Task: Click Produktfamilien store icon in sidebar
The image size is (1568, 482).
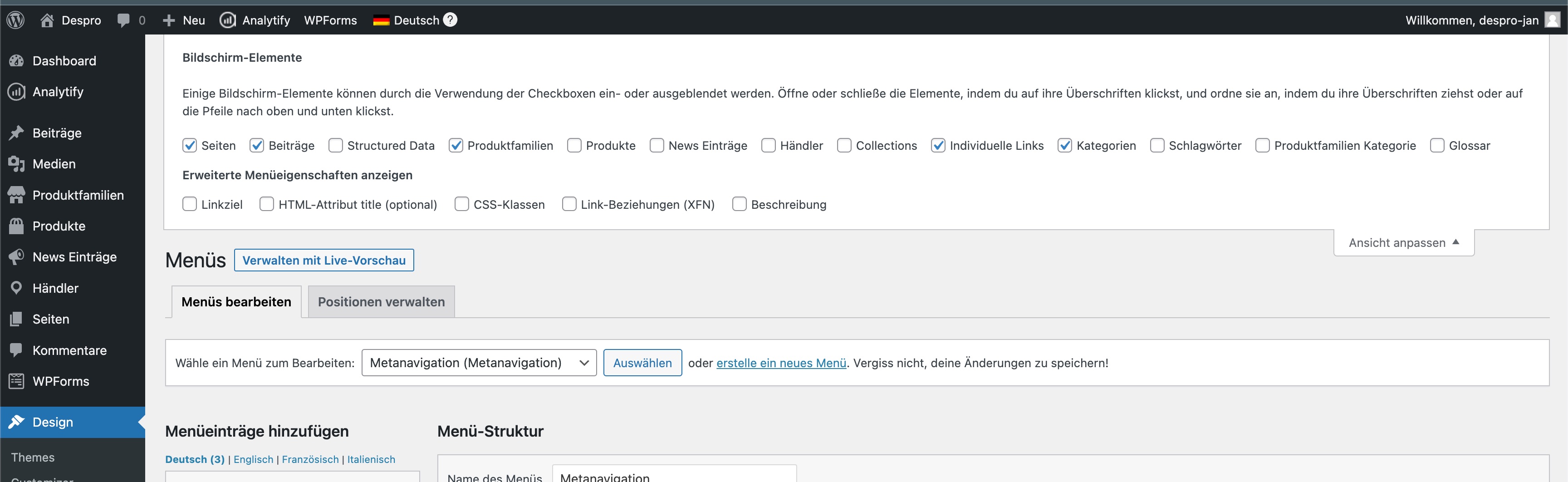Action: pyautogui.click(x=16, y=195)
